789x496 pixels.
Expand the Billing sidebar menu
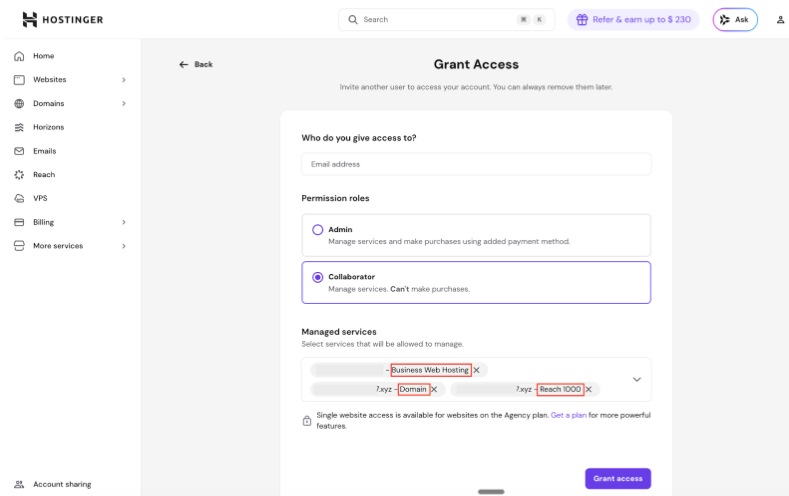coord(124,222)
